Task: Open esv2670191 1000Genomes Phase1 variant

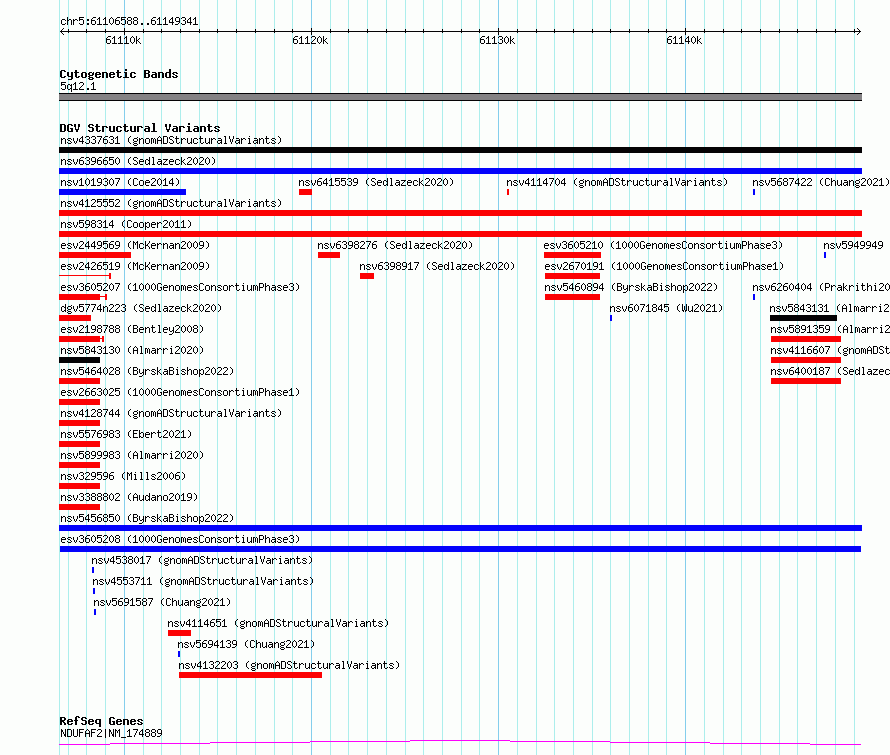Action: tap(664, 266)
